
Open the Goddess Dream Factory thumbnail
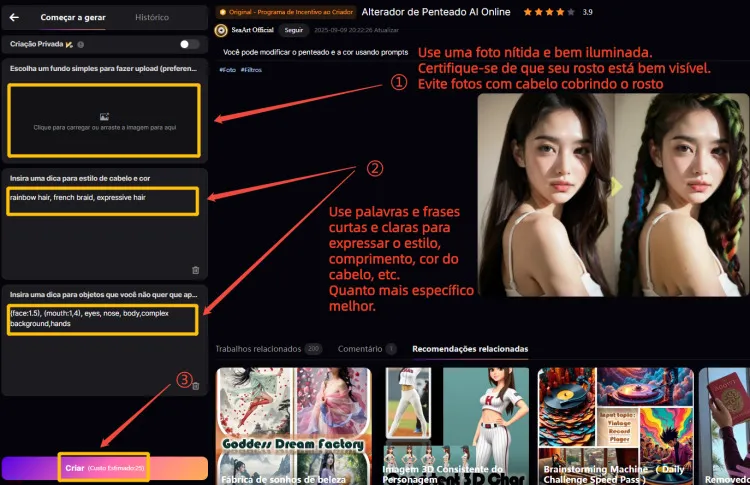[293, 425]
